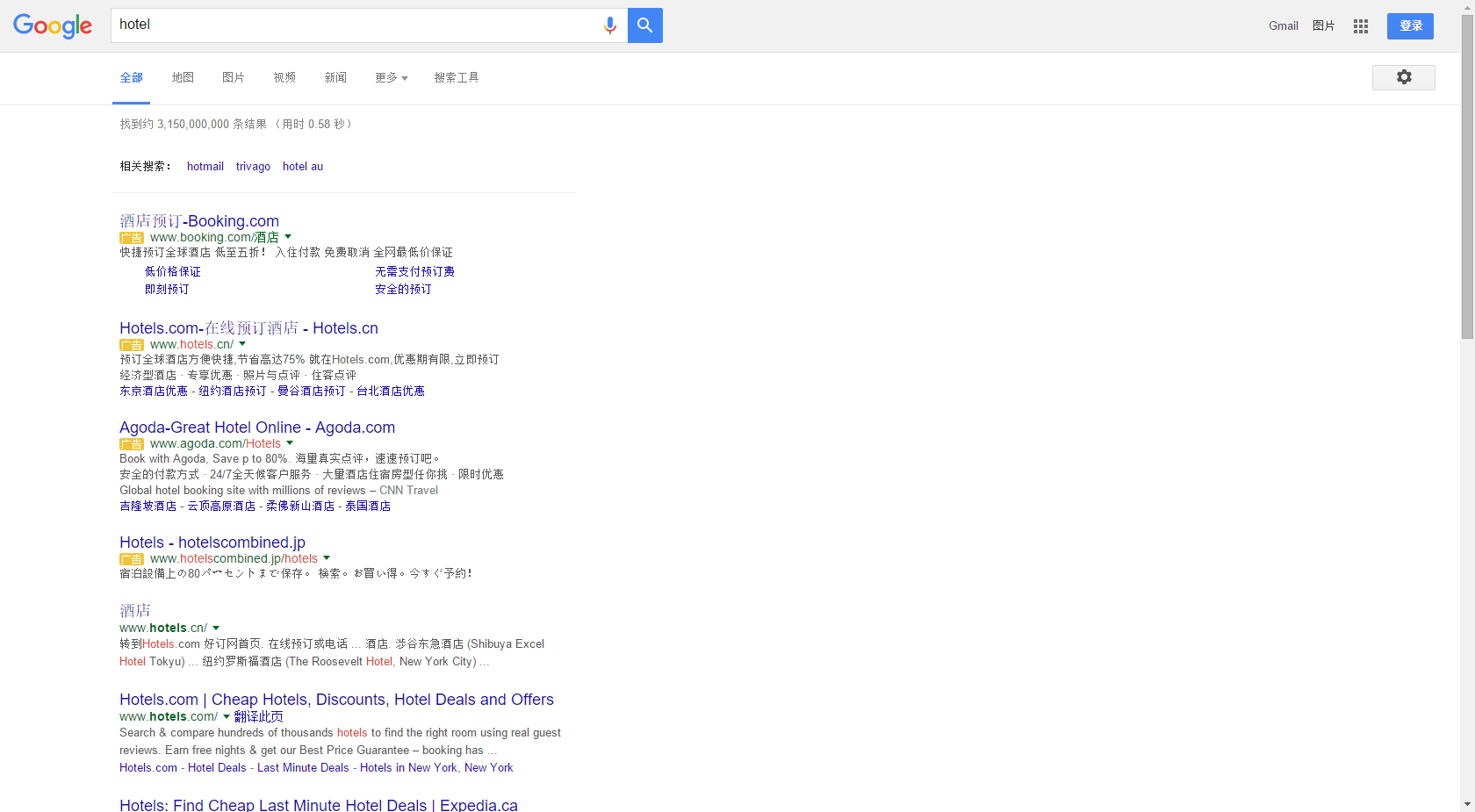Open Gmail link in header
The height and width of the screenshot is (812, 1475).
pyautogui.click(x=1284, y=26)
